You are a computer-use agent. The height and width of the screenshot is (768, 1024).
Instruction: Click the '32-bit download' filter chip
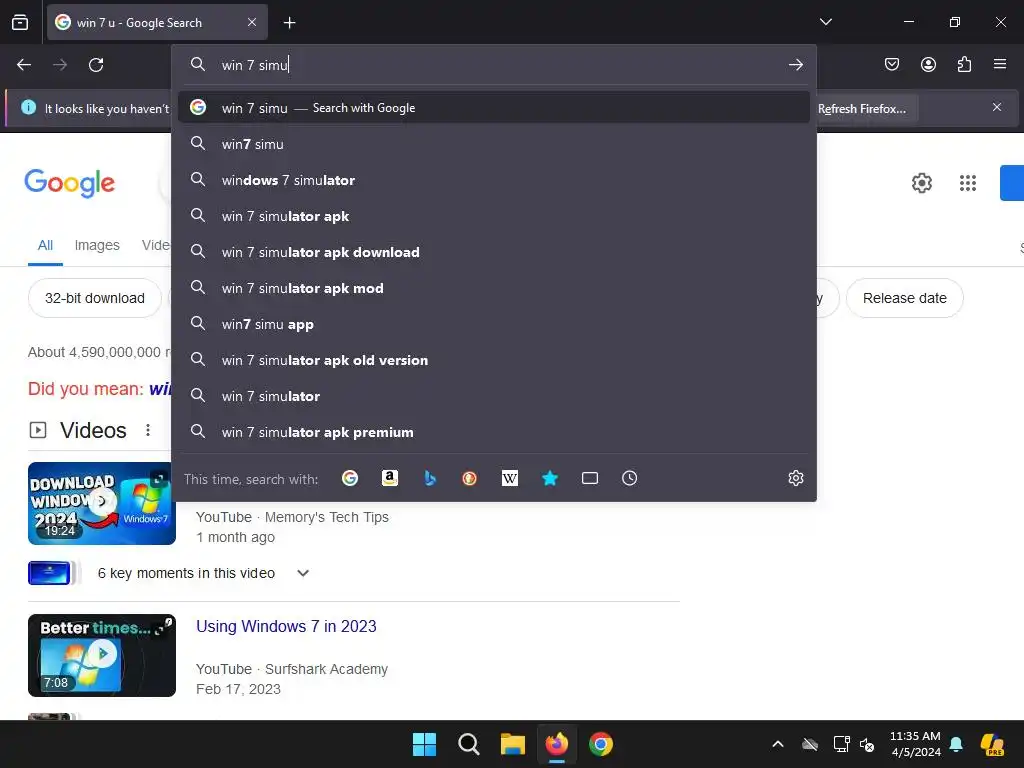click(95, 298)
